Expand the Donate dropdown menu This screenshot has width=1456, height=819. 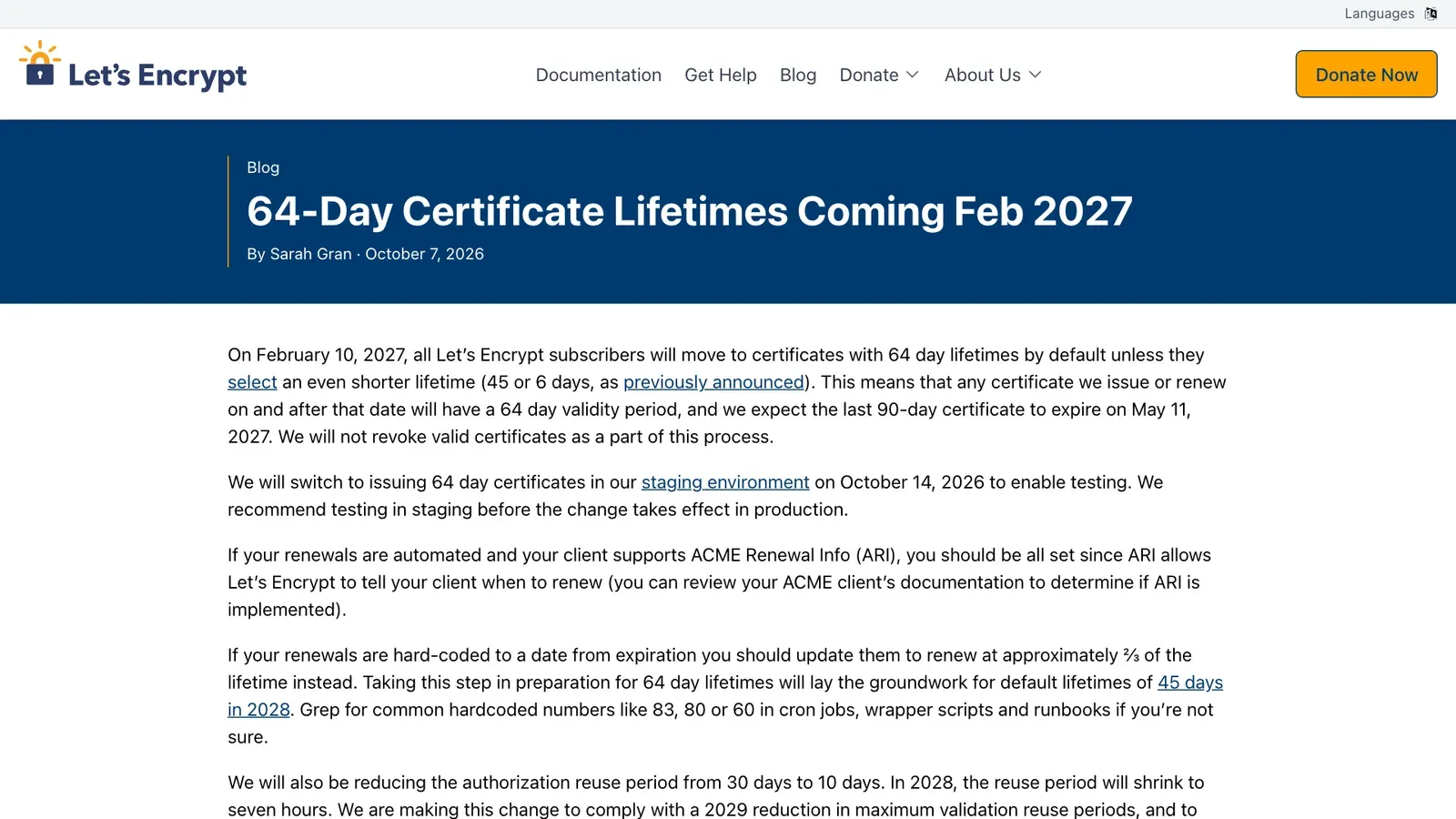click(x=879, y=75)
